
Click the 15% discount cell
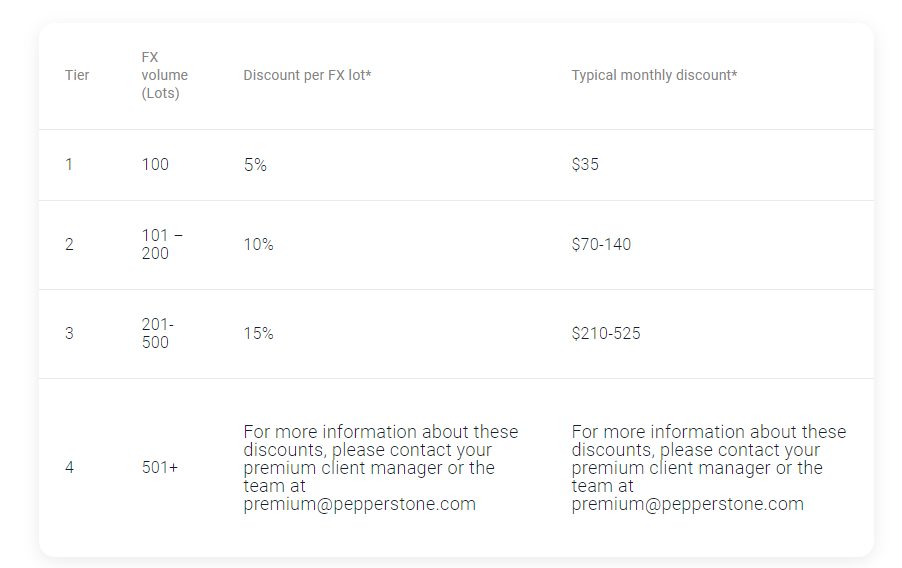click(258, 333)
